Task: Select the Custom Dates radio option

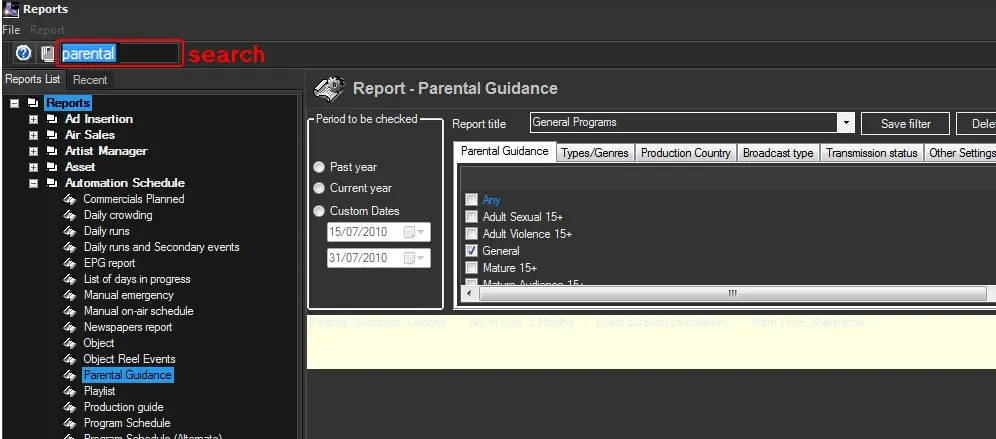Action: tap(320, 211)
